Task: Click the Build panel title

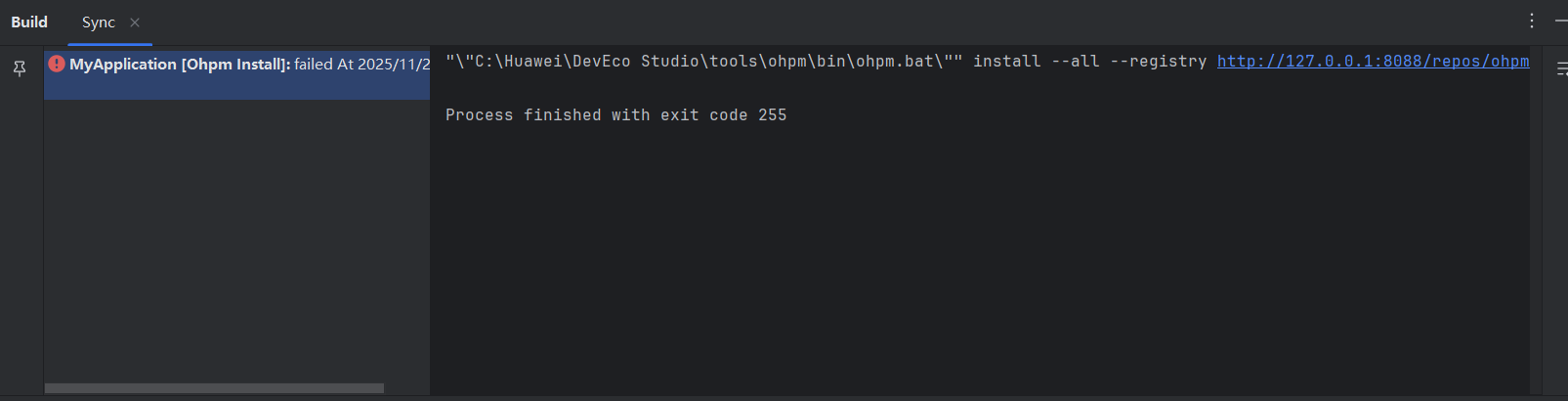Action: point(29,22)
